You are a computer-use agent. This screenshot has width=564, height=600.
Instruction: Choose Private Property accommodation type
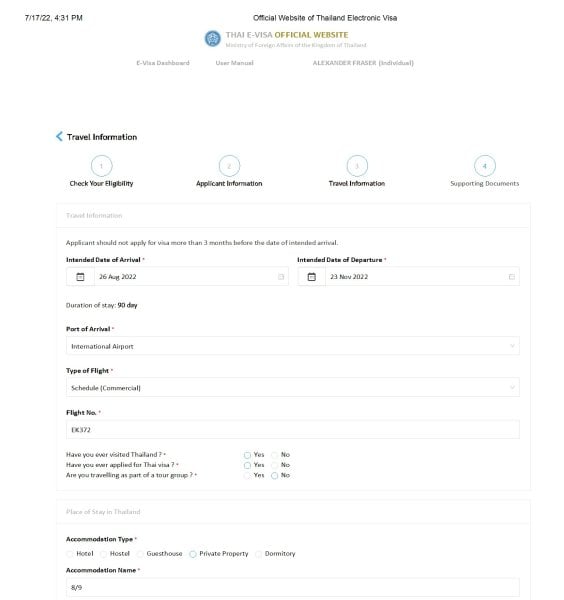click(x=193, y=554)
